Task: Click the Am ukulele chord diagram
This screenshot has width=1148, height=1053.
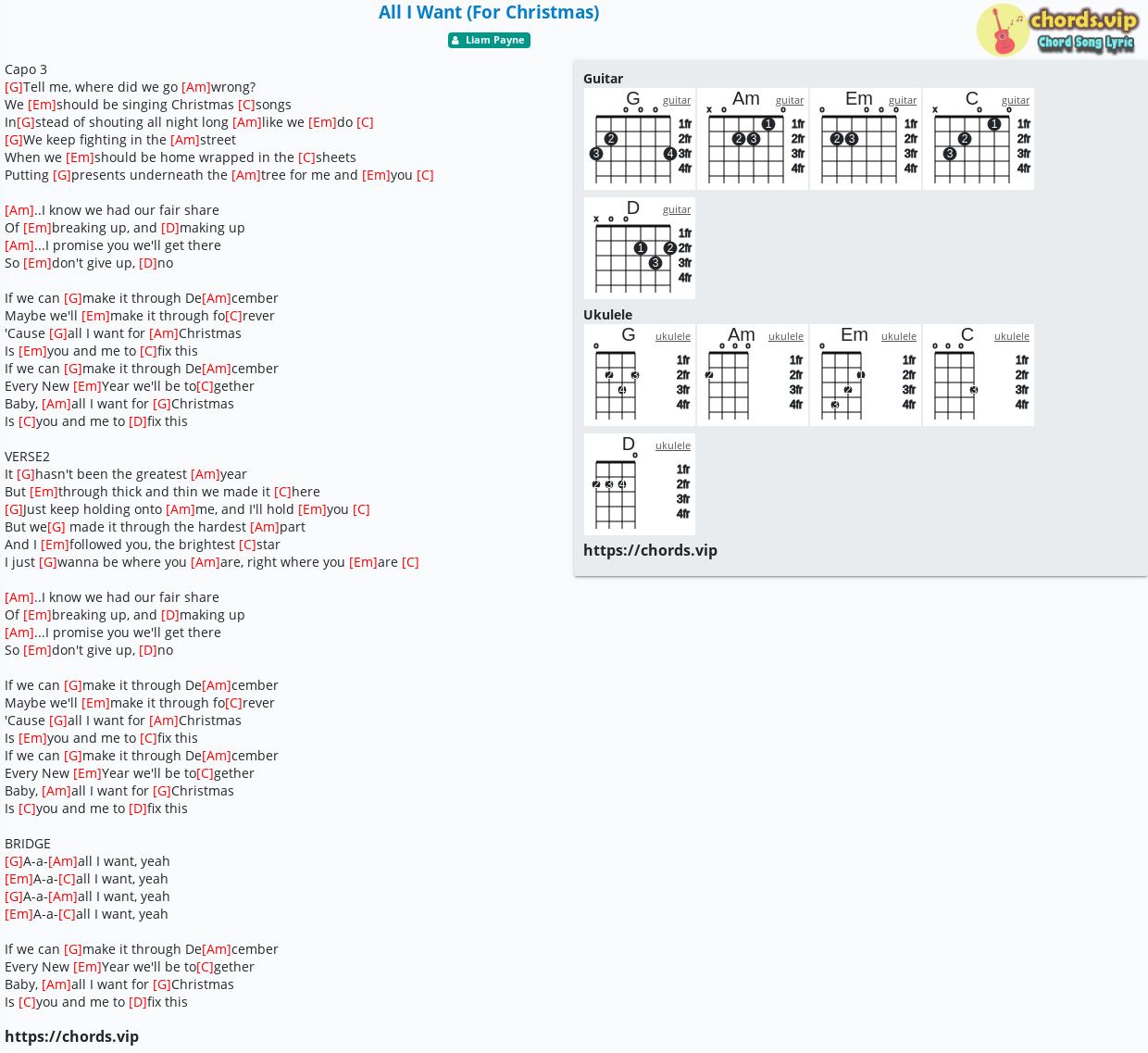Action: coord(753,376)
